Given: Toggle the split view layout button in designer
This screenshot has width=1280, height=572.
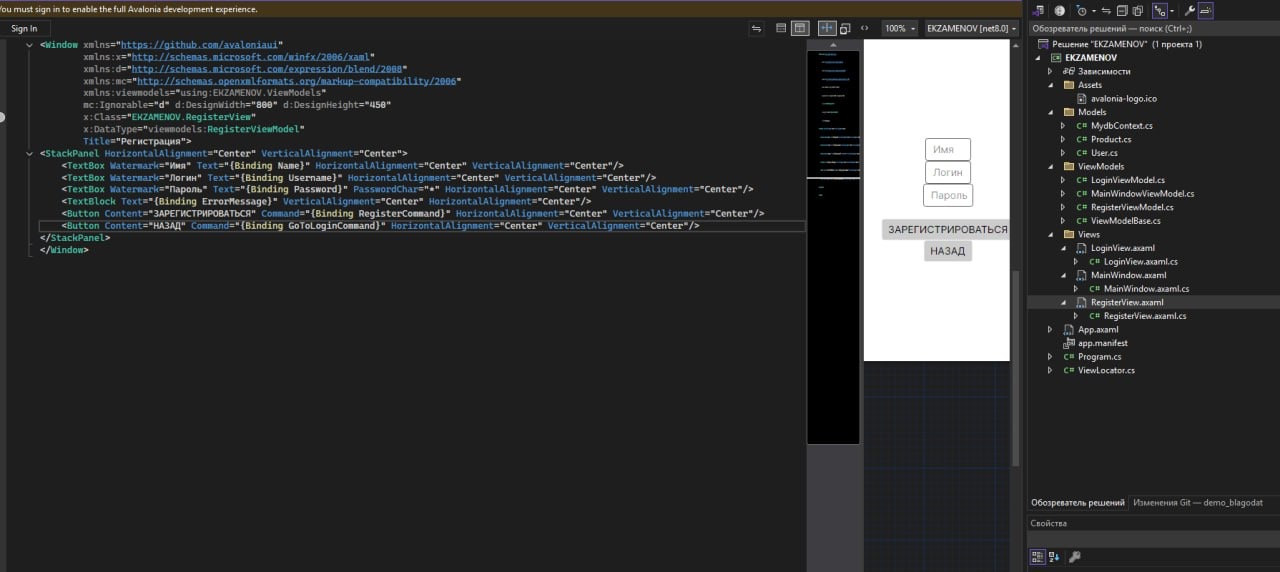Looking at the screenshot, I should click(x=799, y=29).
